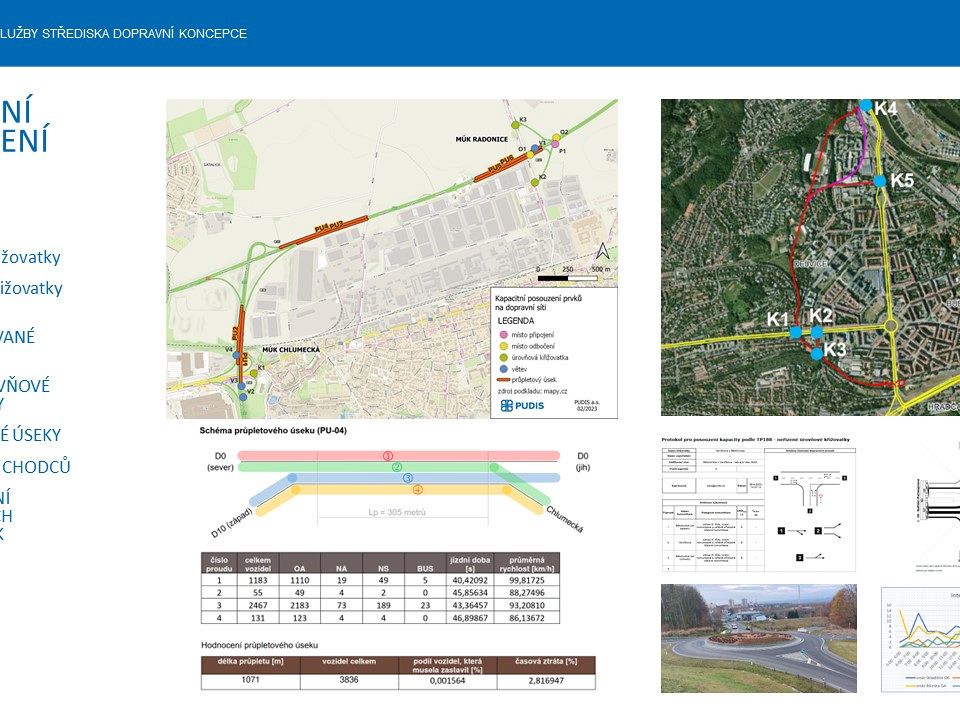
Task: Click the 'Lp = 305 metrů' dimension label
Action: click(x=397, y=512)
